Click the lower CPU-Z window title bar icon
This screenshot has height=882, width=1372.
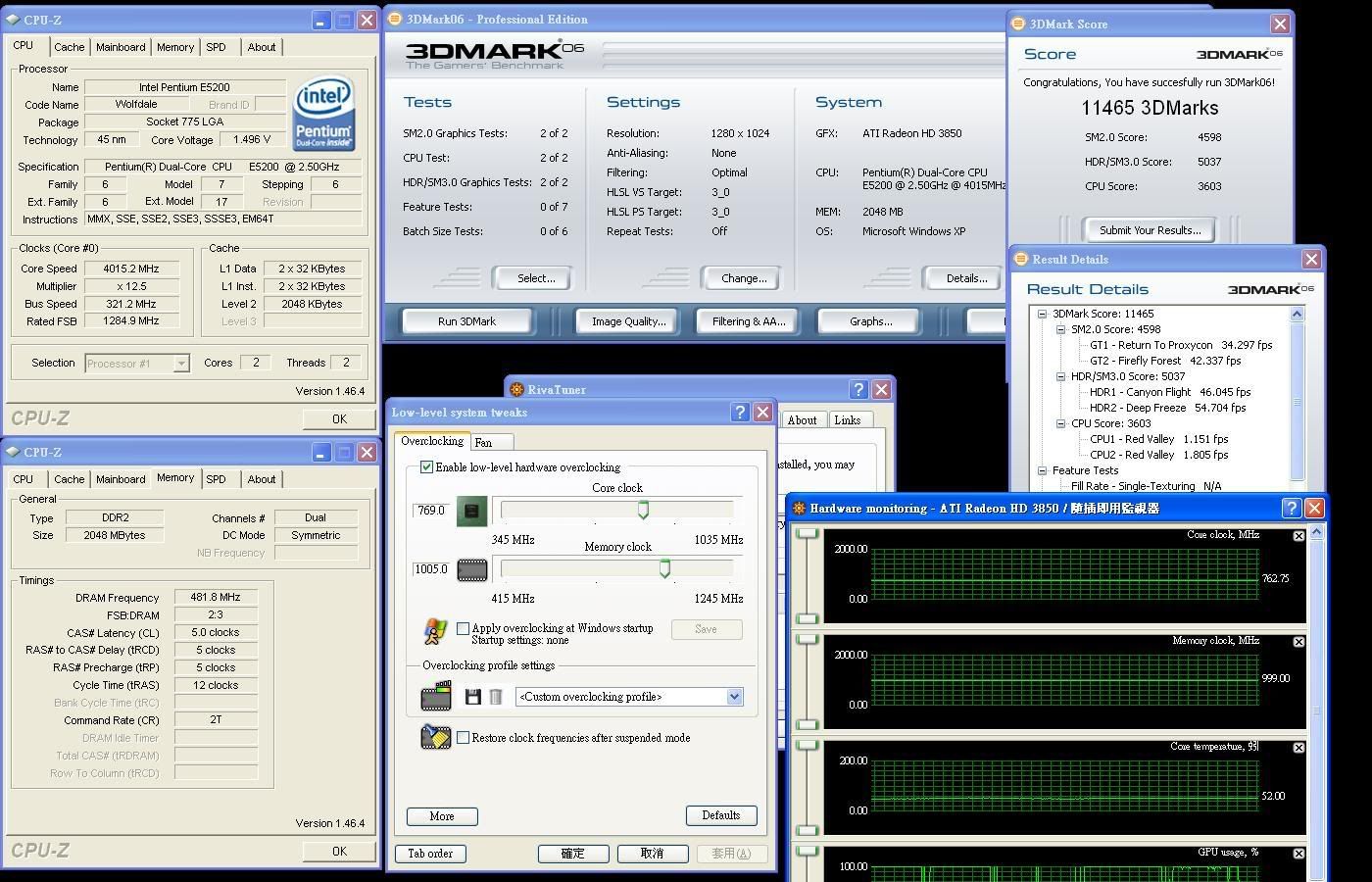[x=13, y=452]
